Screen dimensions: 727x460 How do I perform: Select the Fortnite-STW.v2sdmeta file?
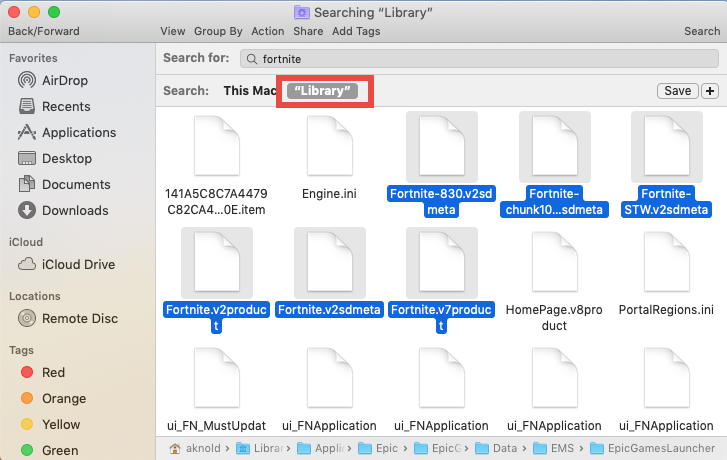point(666,166)
